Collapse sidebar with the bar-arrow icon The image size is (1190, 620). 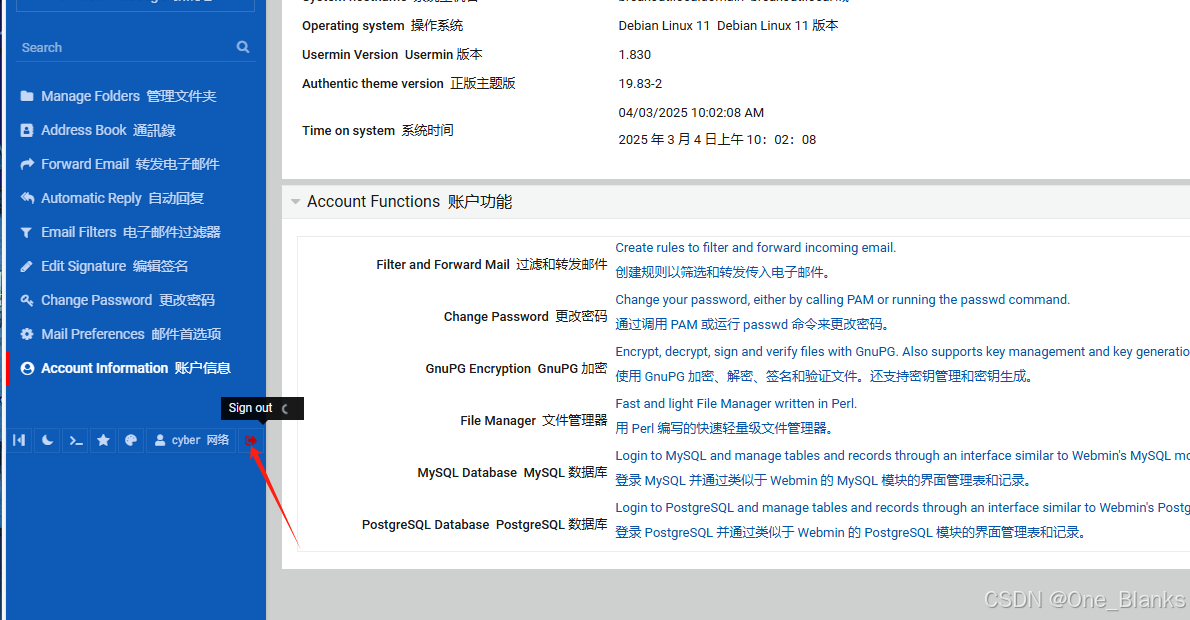20,440
